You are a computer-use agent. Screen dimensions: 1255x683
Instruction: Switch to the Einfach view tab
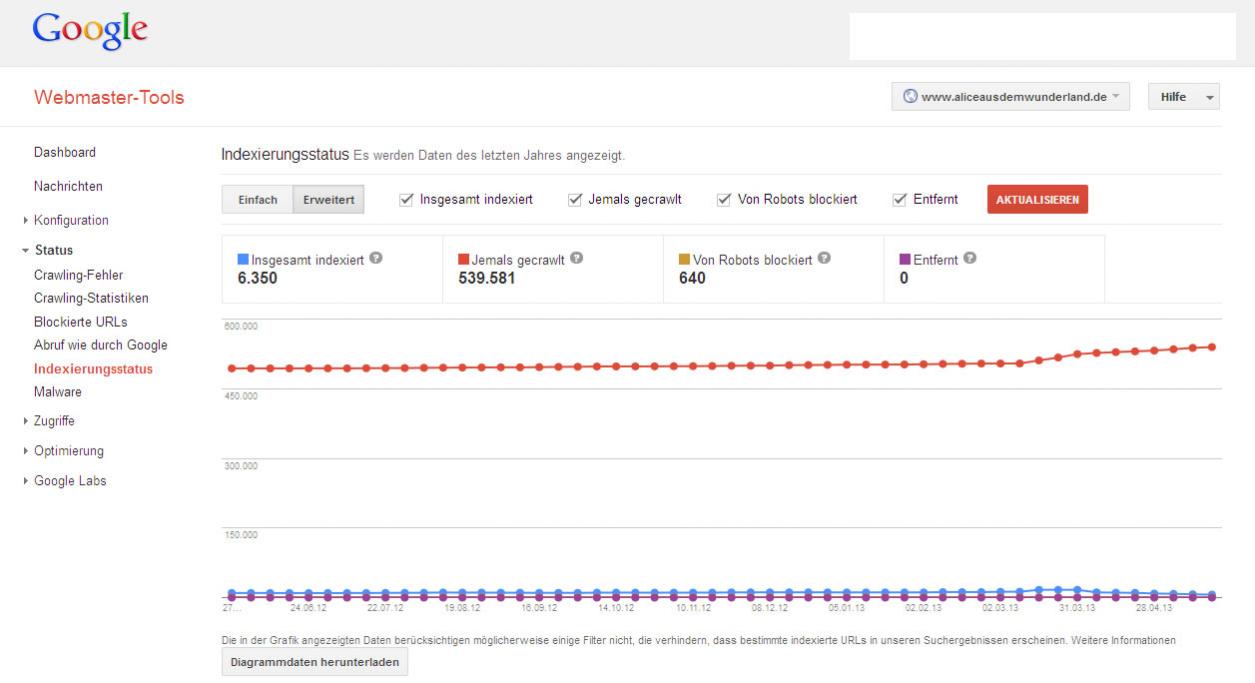(x=257, y=200)
